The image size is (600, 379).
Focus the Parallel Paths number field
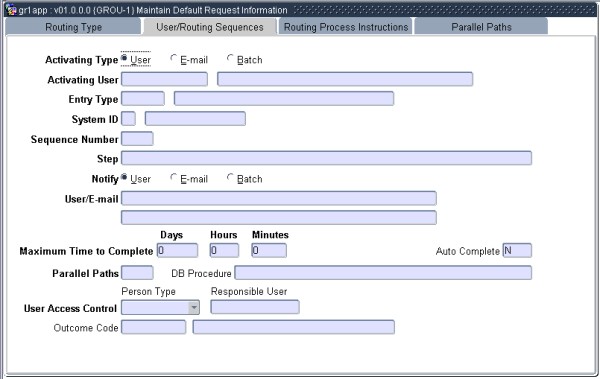tap(137, 273)
